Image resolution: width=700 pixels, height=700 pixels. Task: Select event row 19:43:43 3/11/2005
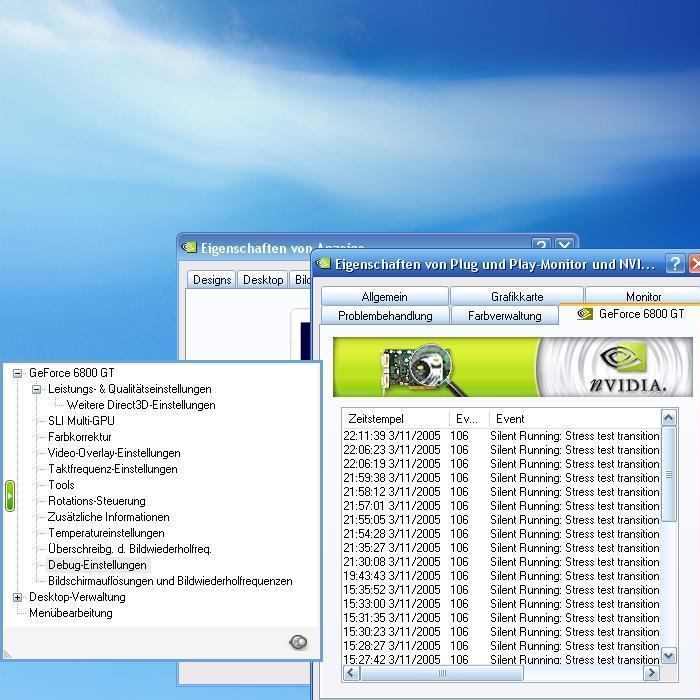[x=501, y=576]
